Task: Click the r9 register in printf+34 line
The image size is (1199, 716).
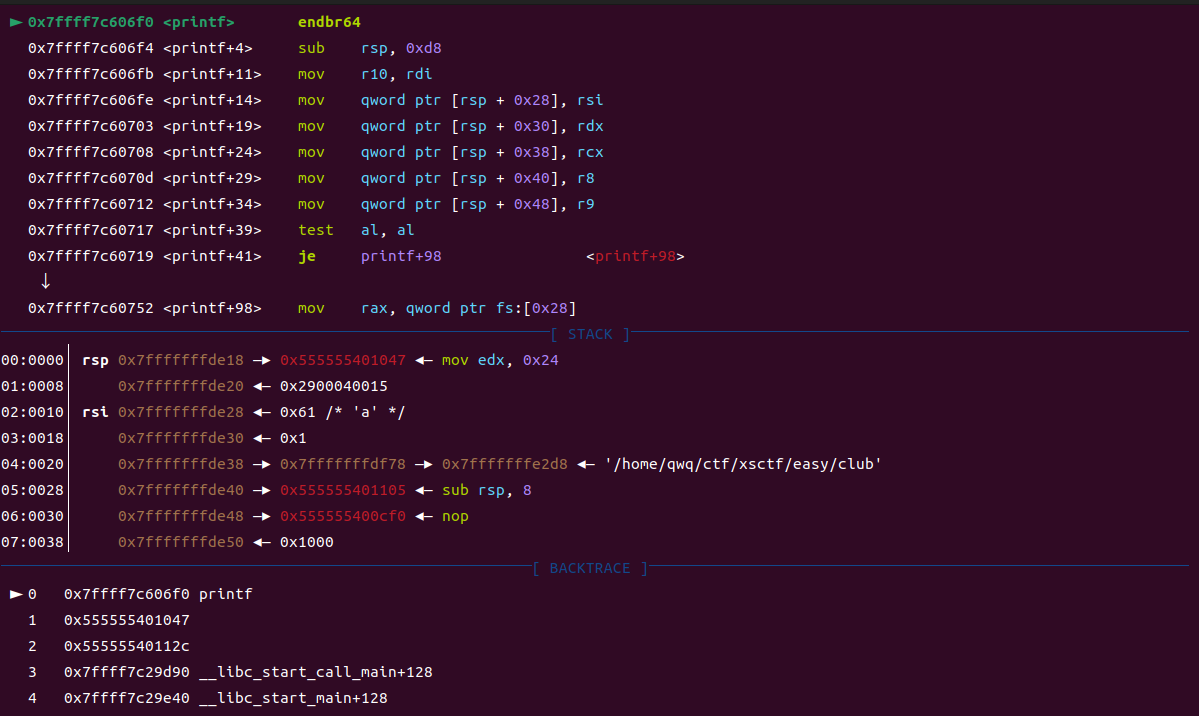Action: tap(586, 204)
